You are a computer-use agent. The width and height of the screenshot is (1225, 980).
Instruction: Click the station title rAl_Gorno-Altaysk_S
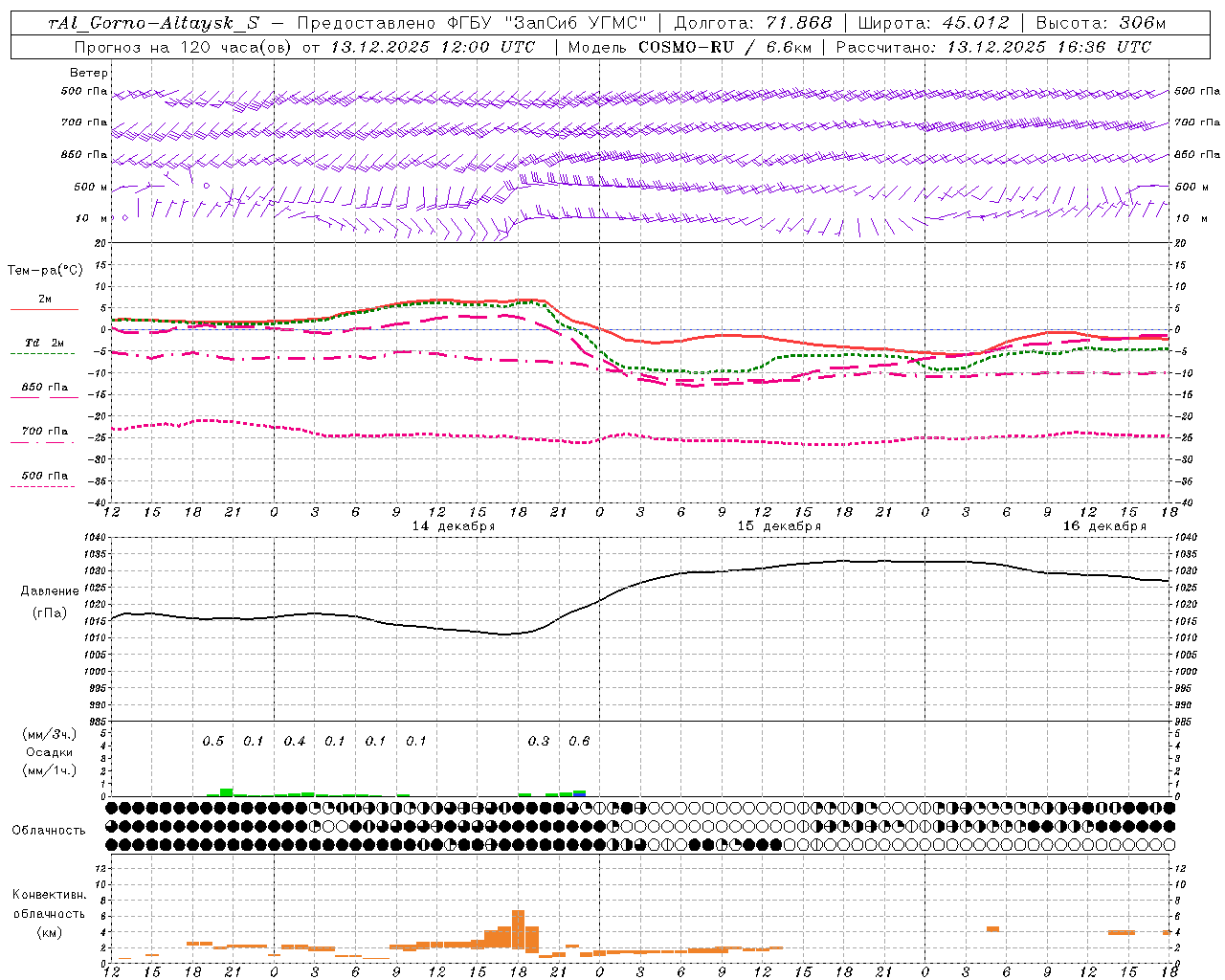[154, 23]
